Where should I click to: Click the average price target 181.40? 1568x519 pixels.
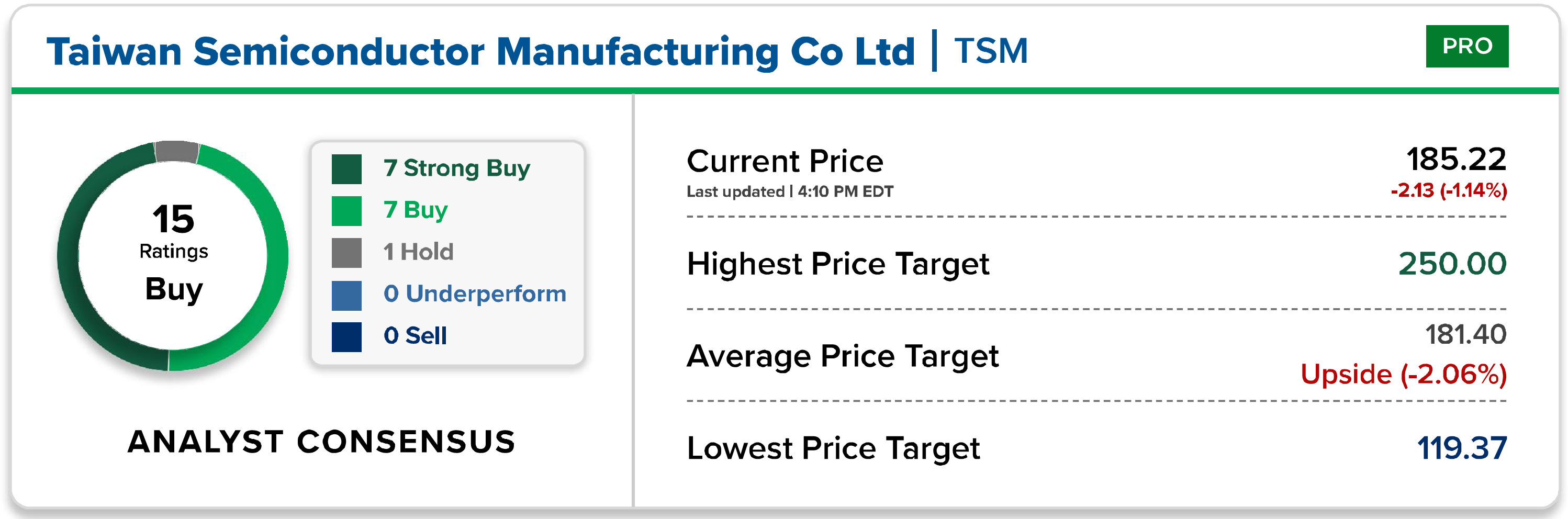(1465, 335)
